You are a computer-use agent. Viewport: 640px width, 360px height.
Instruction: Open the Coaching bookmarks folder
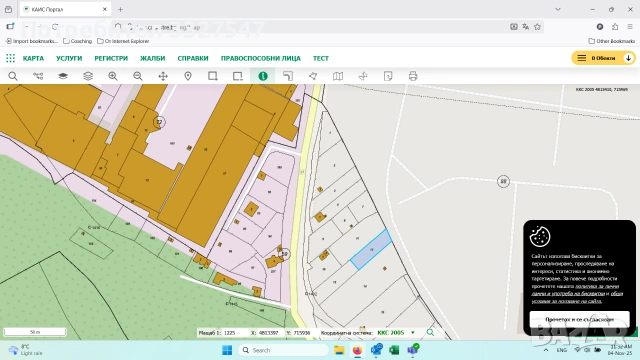(78, 41)
